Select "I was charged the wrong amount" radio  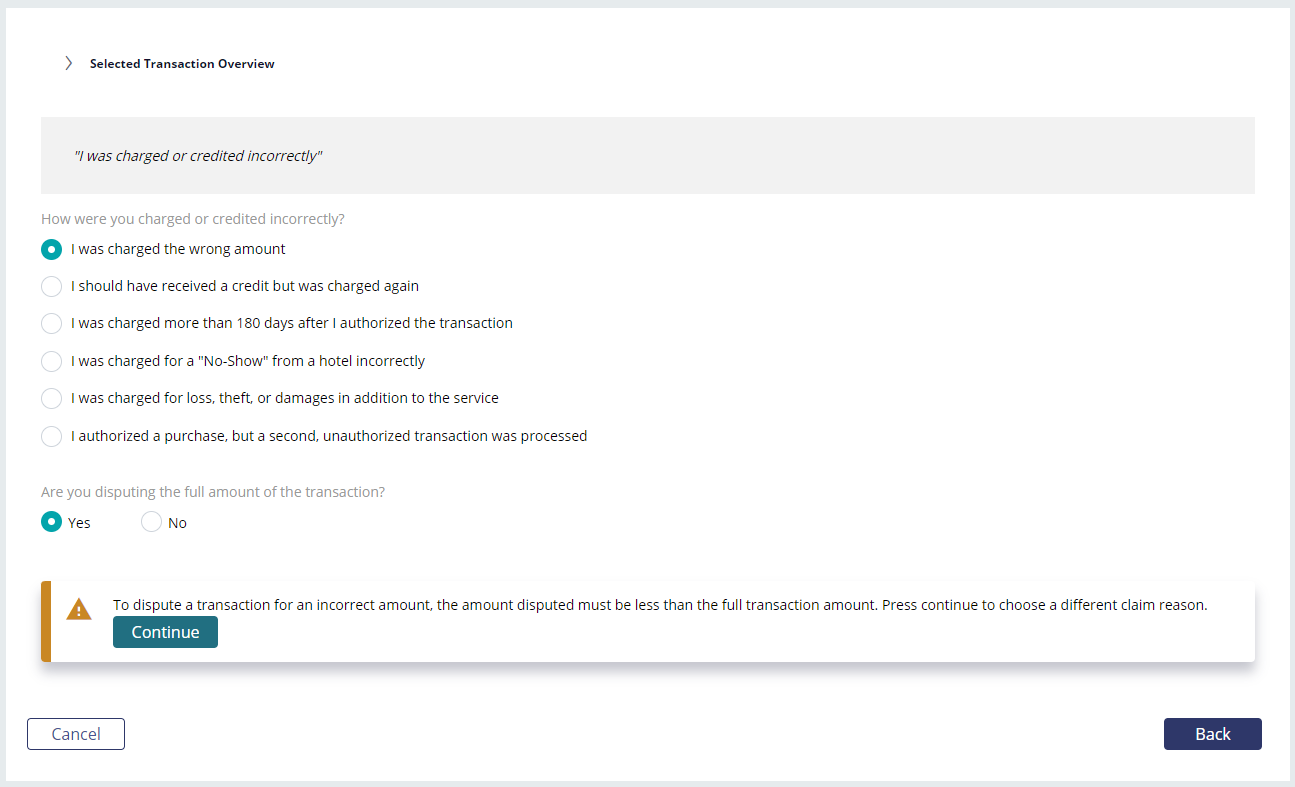click(x=51, y=249)
